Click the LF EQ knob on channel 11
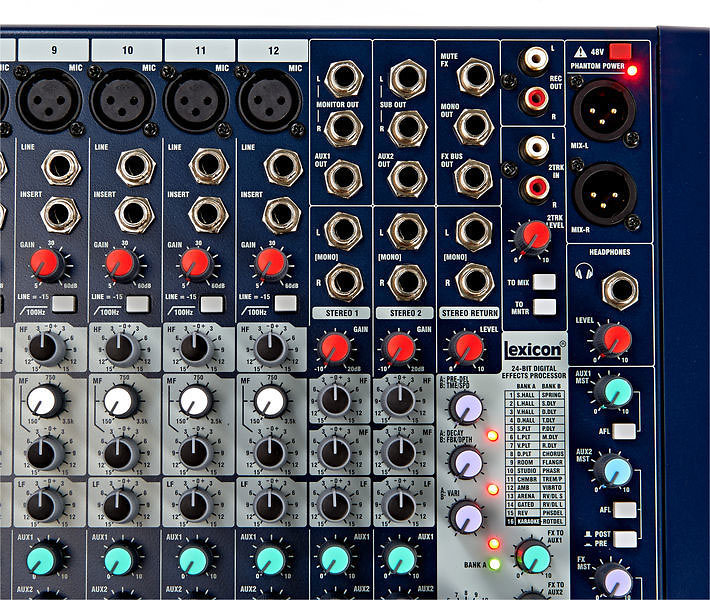 (196, 506)
